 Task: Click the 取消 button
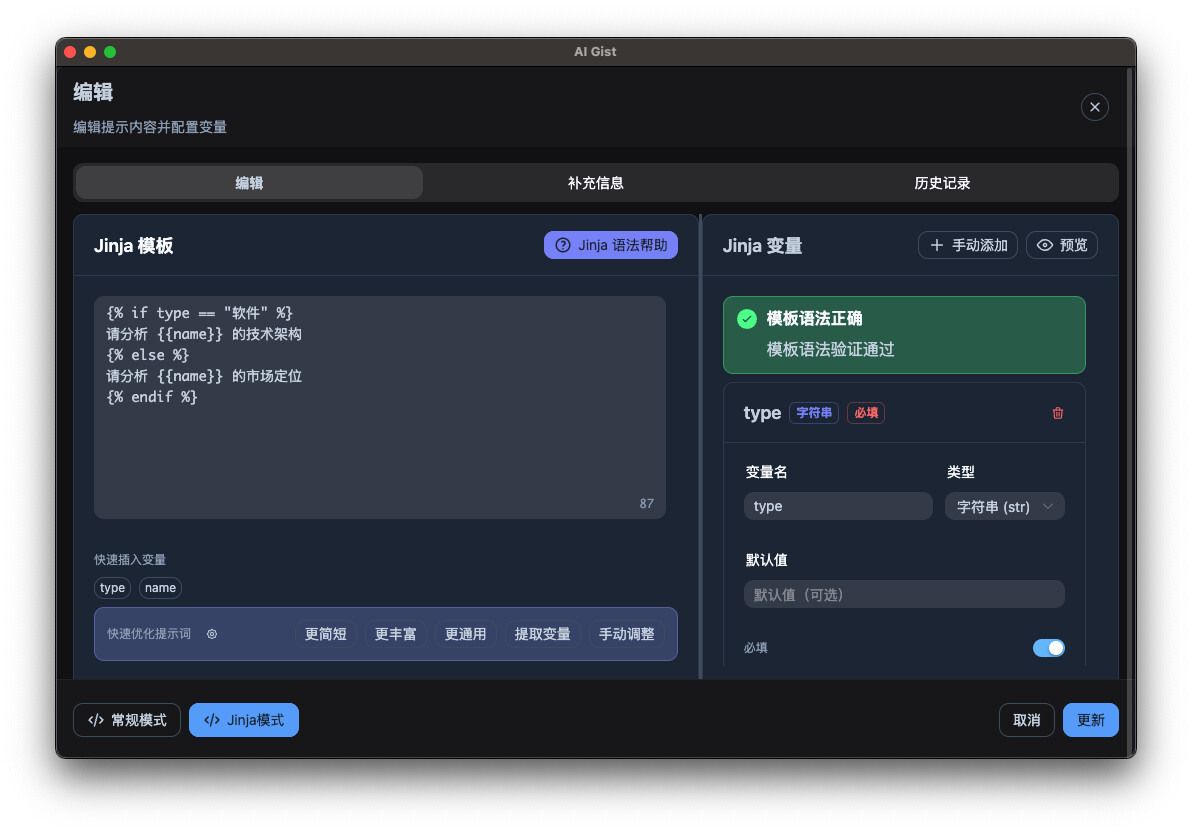[1026, 720]
